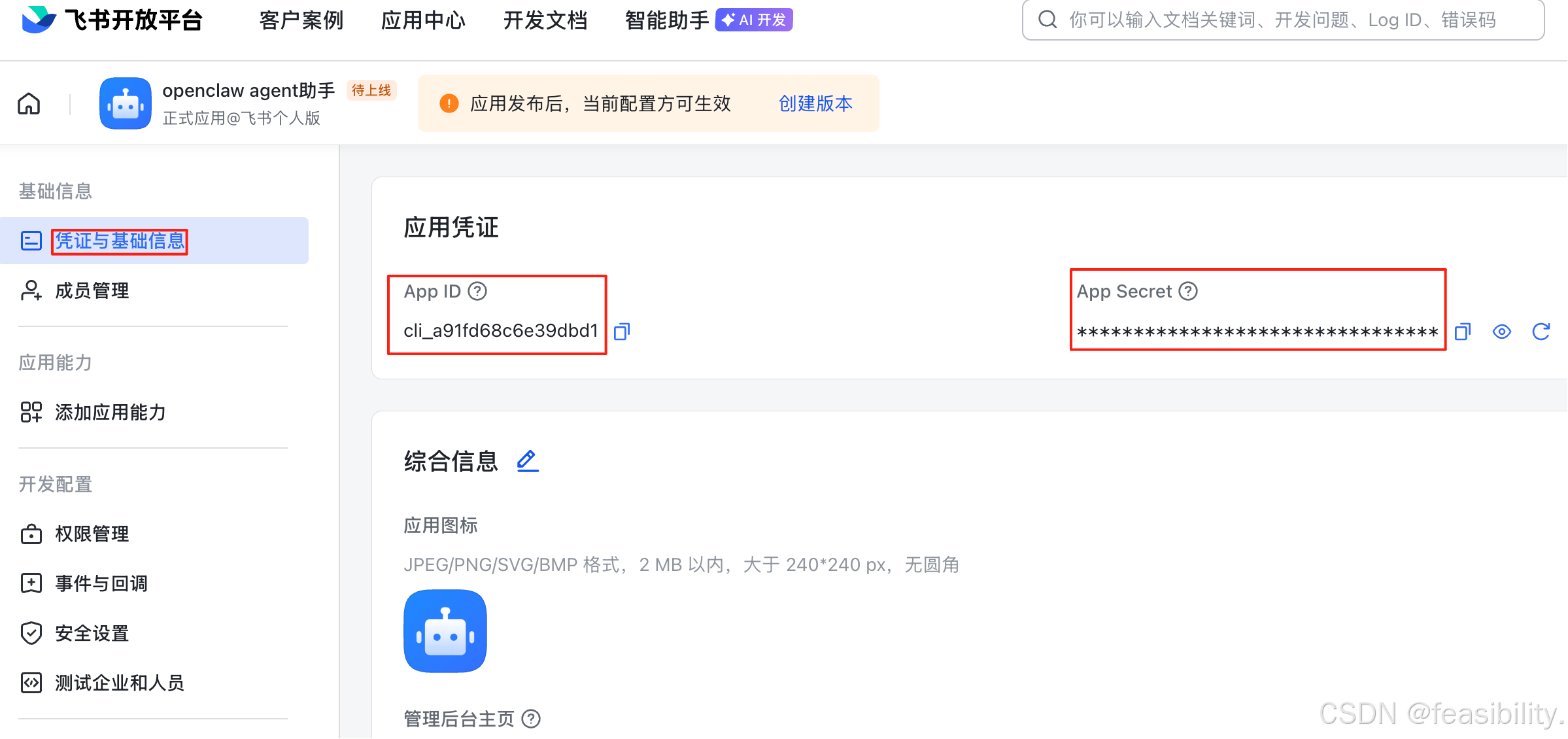Copy the App Secret

tap(1463, 332)
